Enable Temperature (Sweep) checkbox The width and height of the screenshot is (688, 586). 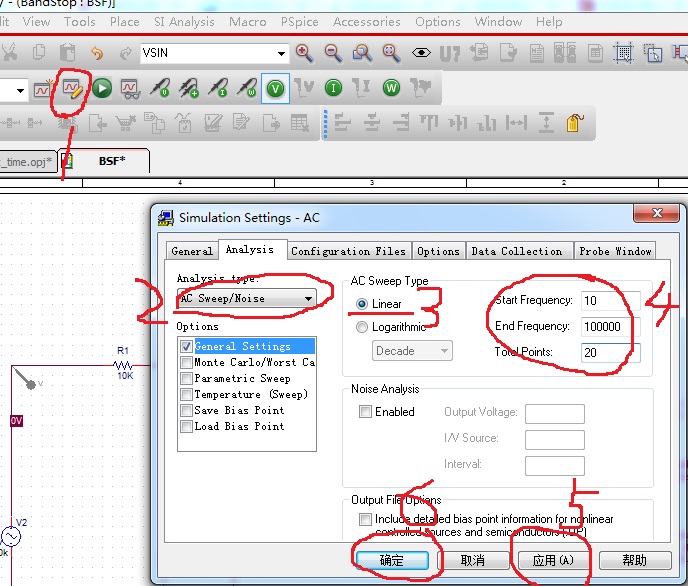pyautogui.click(x=186, y=394)
